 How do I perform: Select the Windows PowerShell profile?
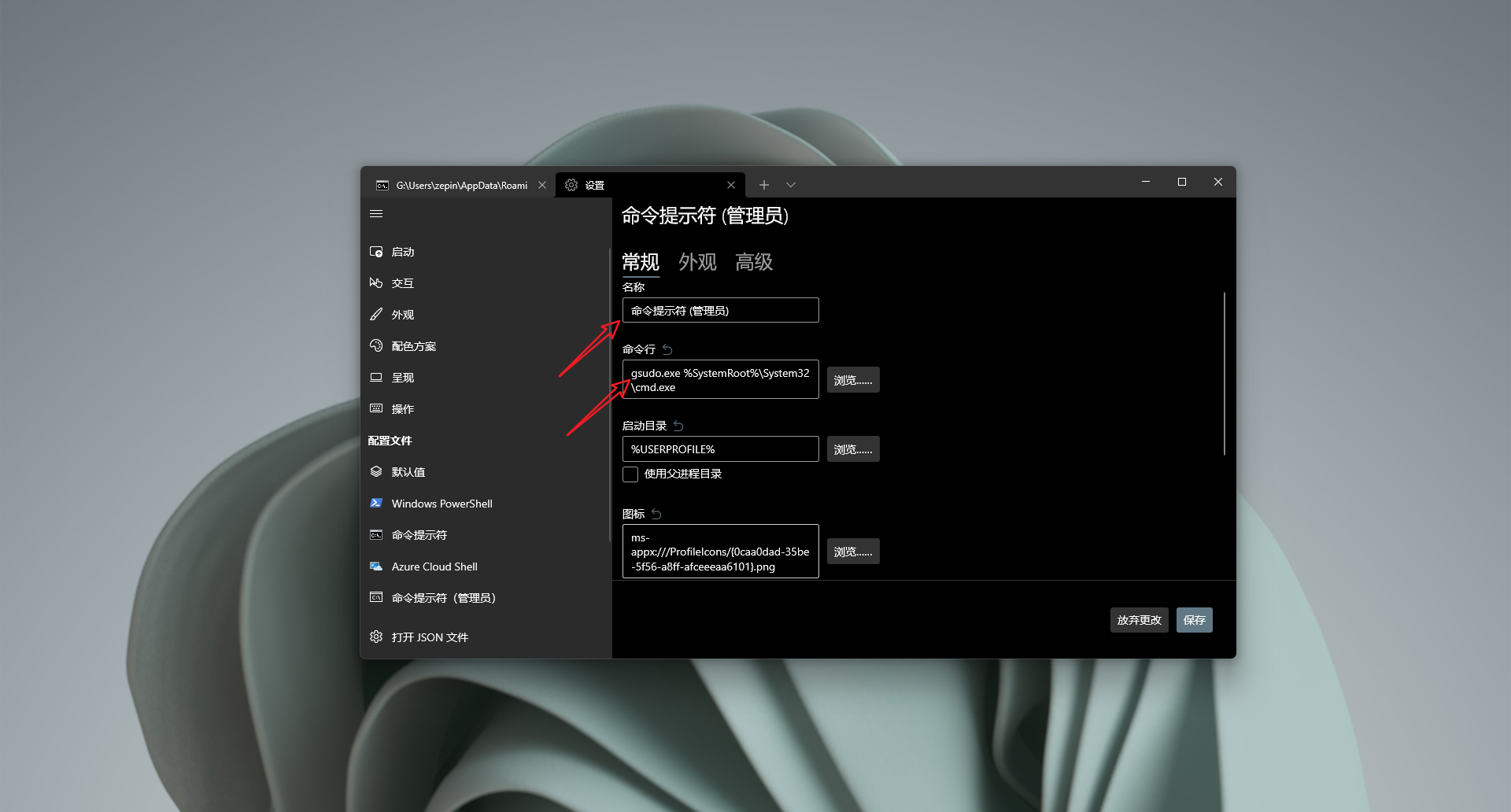(x=441, y=504)
